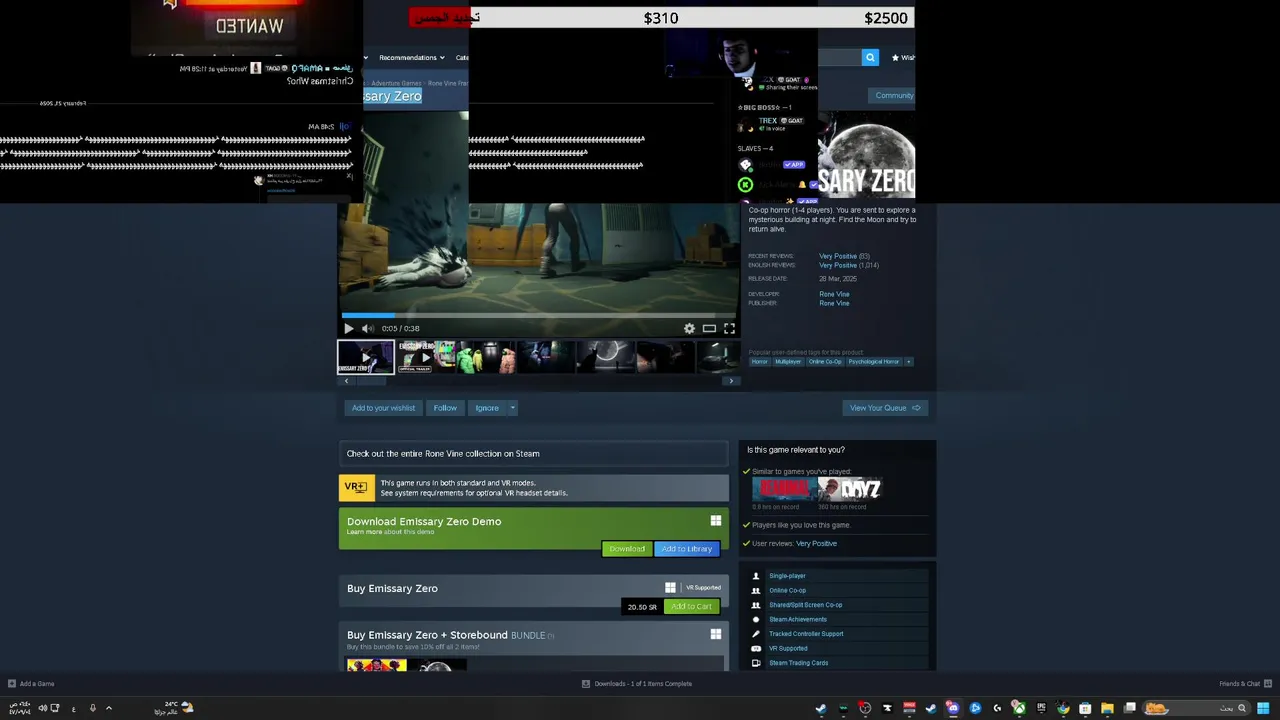Open Single-player feature link
The height and width of the screenshot is (720, 1280).
pyautogui.click(x=787, y=576)
